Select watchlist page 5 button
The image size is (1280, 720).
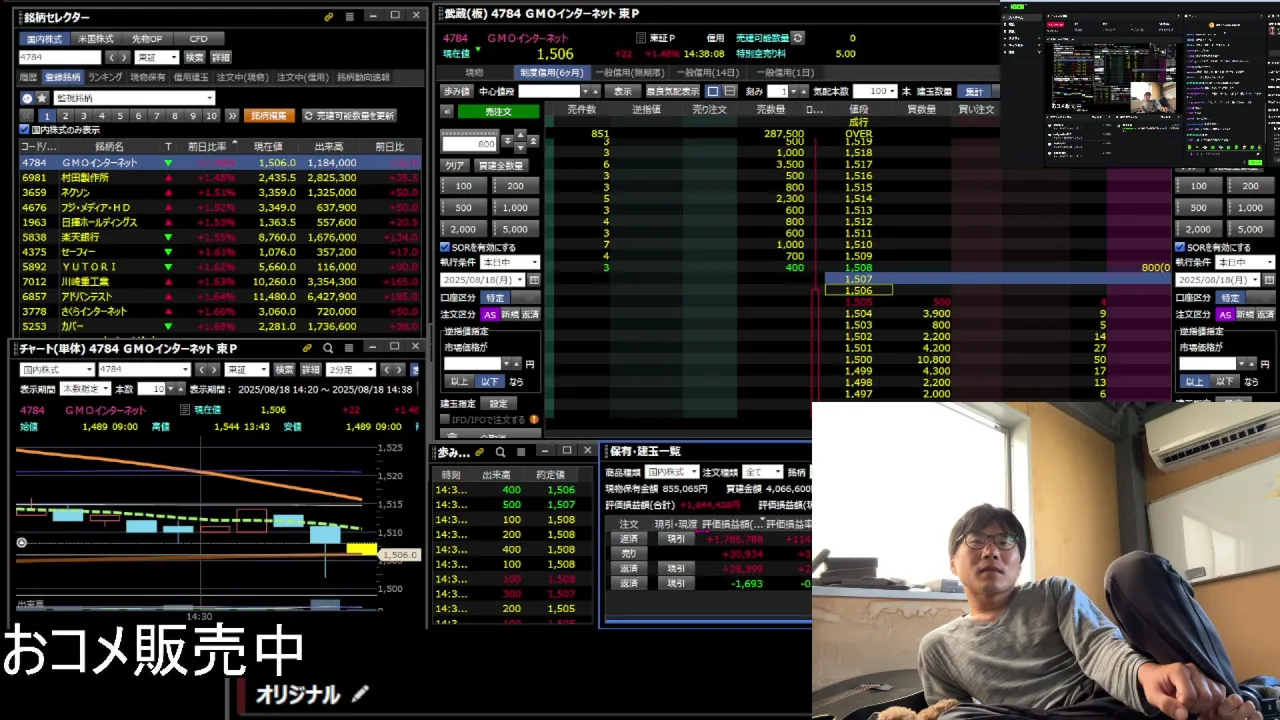[x=120, y=116]
